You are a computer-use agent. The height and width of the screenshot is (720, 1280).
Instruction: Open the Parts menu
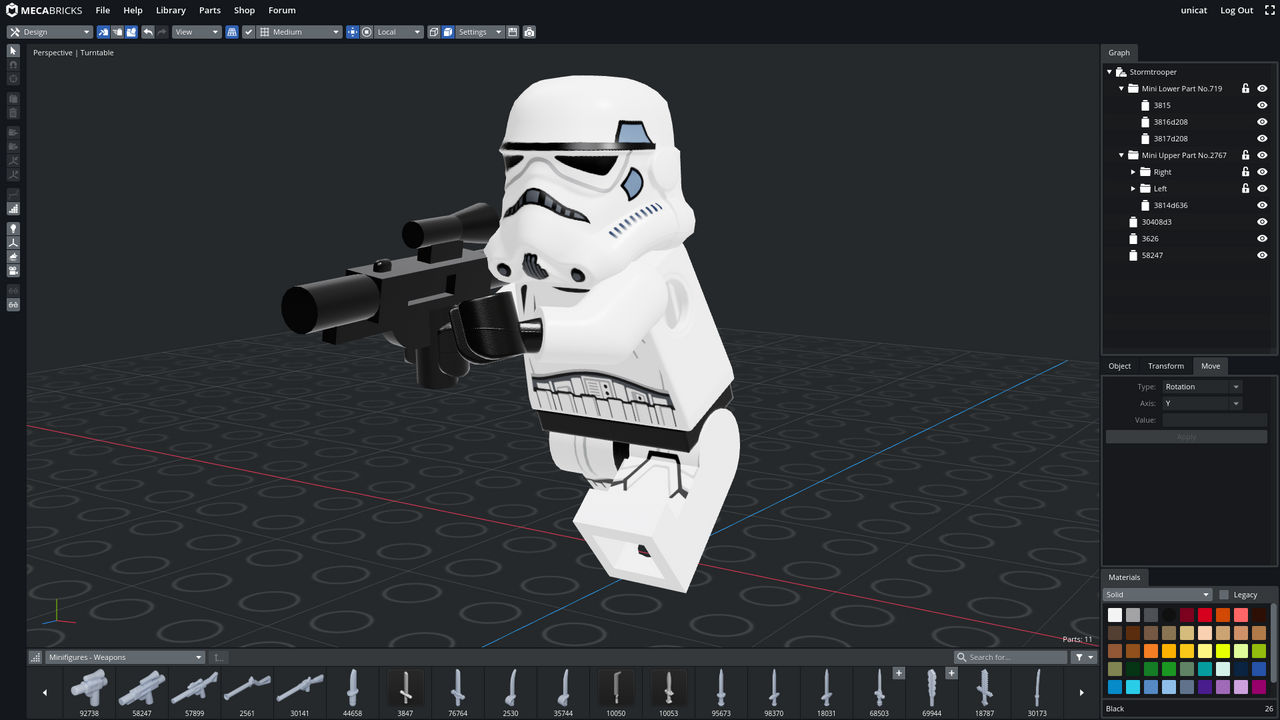210,10
